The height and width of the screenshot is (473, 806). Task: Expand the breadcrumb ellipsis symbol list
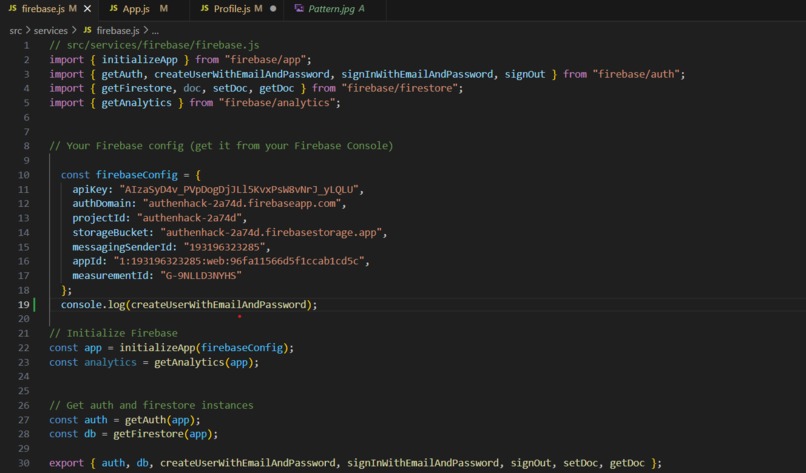point(155,31)
